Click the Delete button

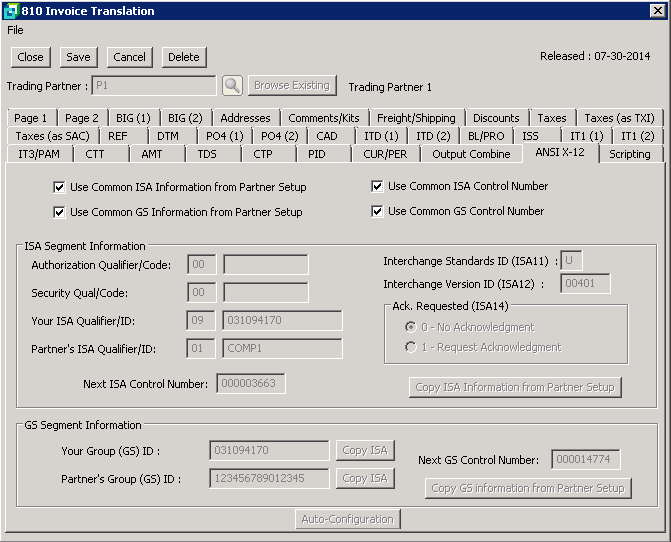(184, 57)
